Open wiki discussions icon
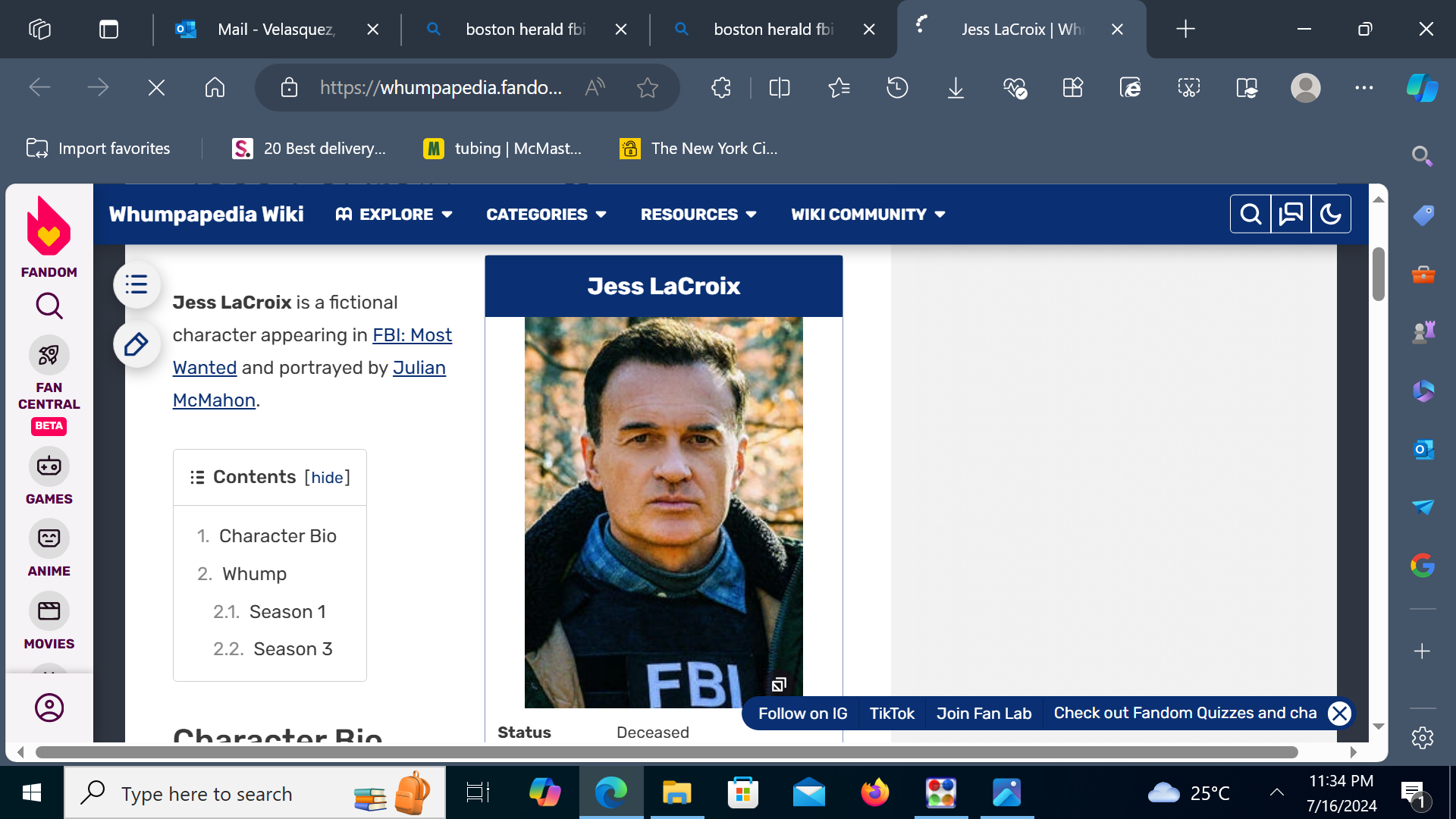The width and height of the screenshot is (1456, 819). click(1291, 215)
